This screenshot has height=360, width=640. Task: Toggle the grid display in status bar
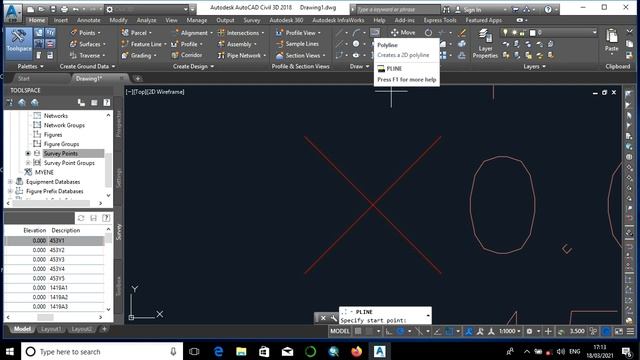(358, 331)
